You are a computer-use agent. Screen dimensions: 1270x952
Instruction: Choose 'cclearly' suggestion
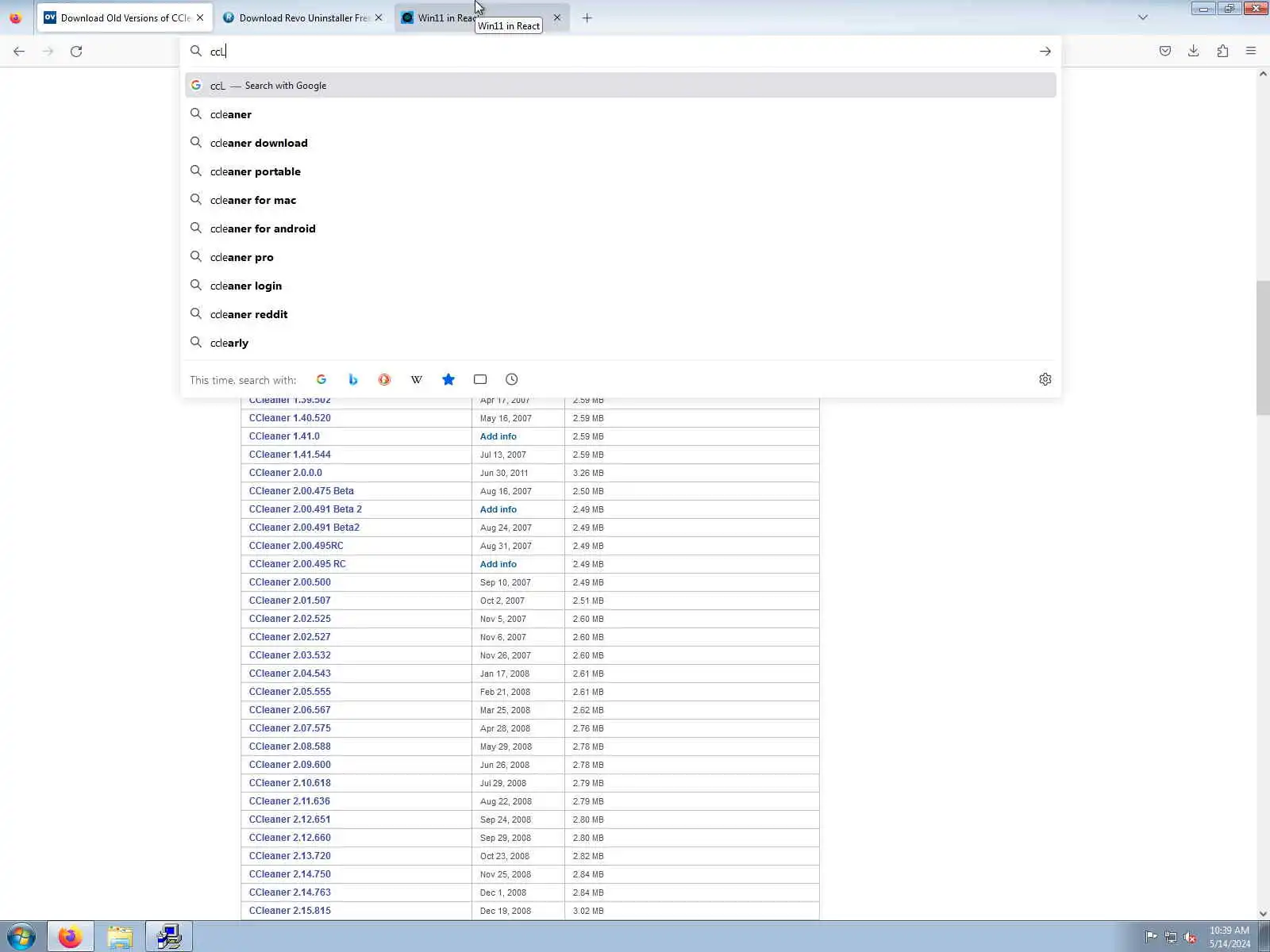pyautogui.click(x=621, y=343)
